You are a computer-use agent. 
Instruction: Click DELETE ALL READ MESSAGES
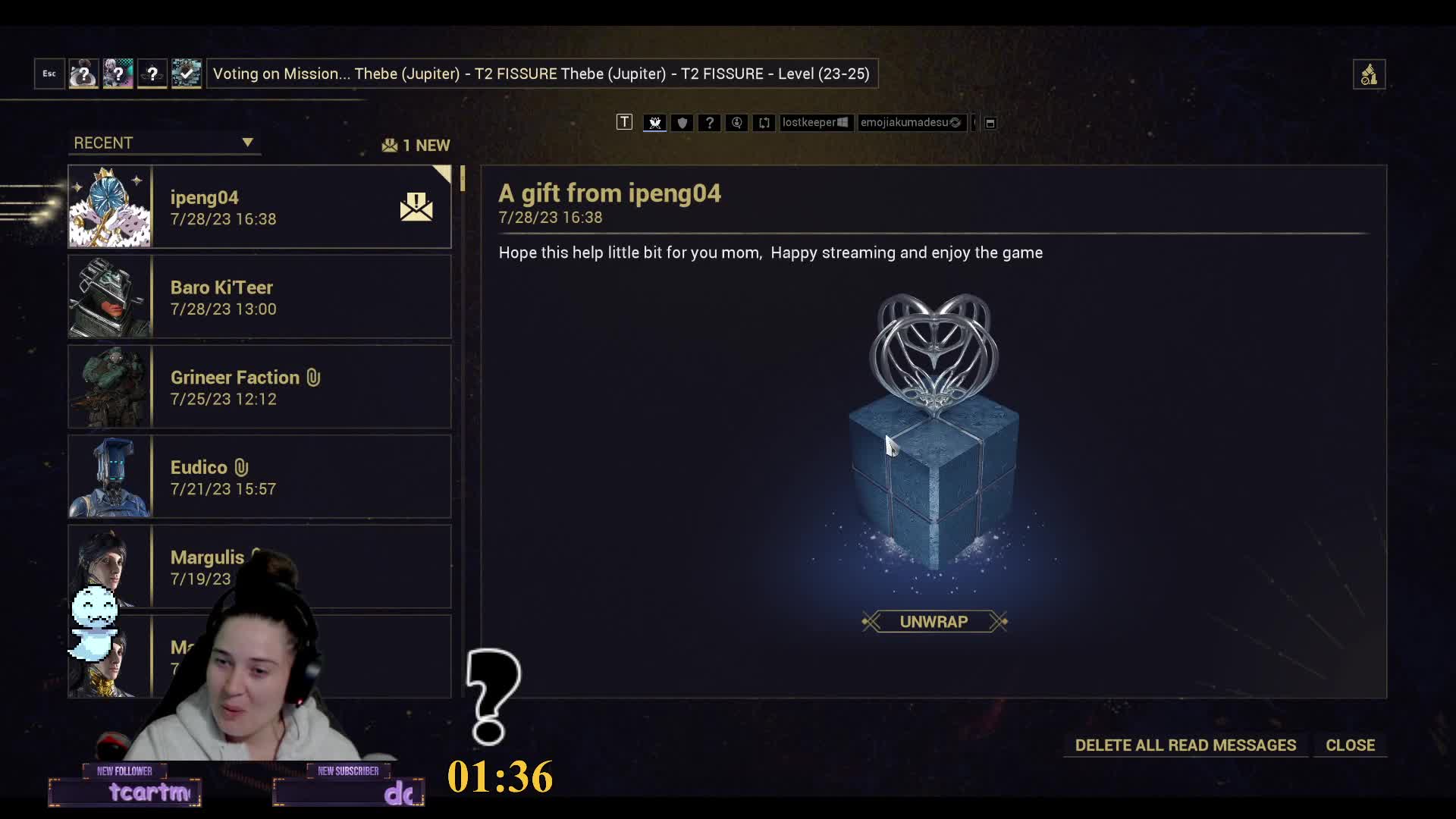pos(1185,745)
